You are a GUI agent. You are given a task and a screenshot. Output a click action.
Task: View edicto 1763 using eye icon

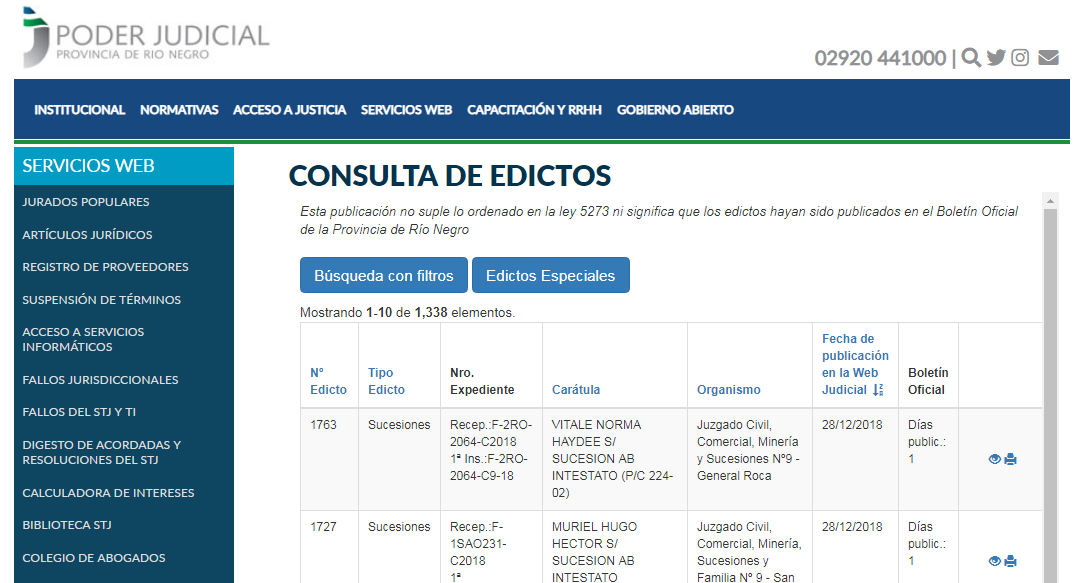tap(994, 459)
